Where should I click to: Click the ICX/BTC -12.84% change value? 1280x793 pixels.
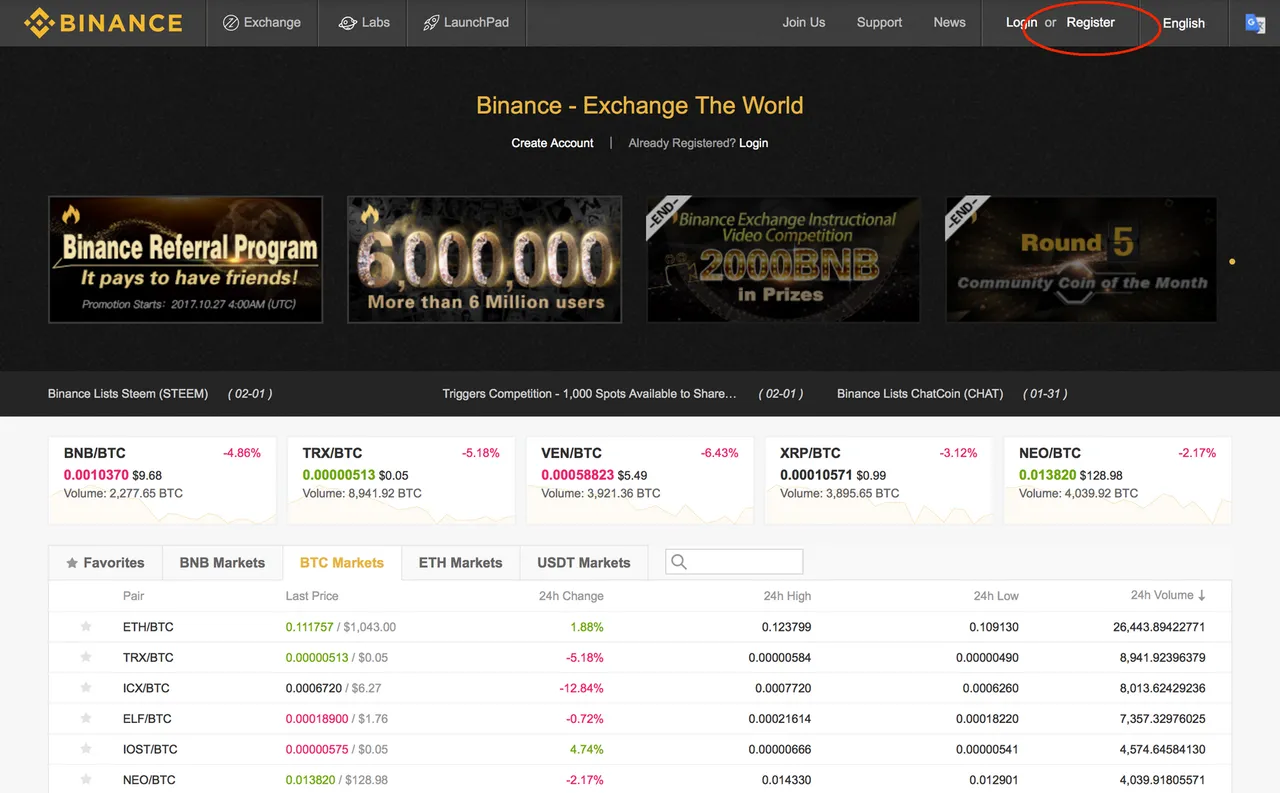pos(581,688)
